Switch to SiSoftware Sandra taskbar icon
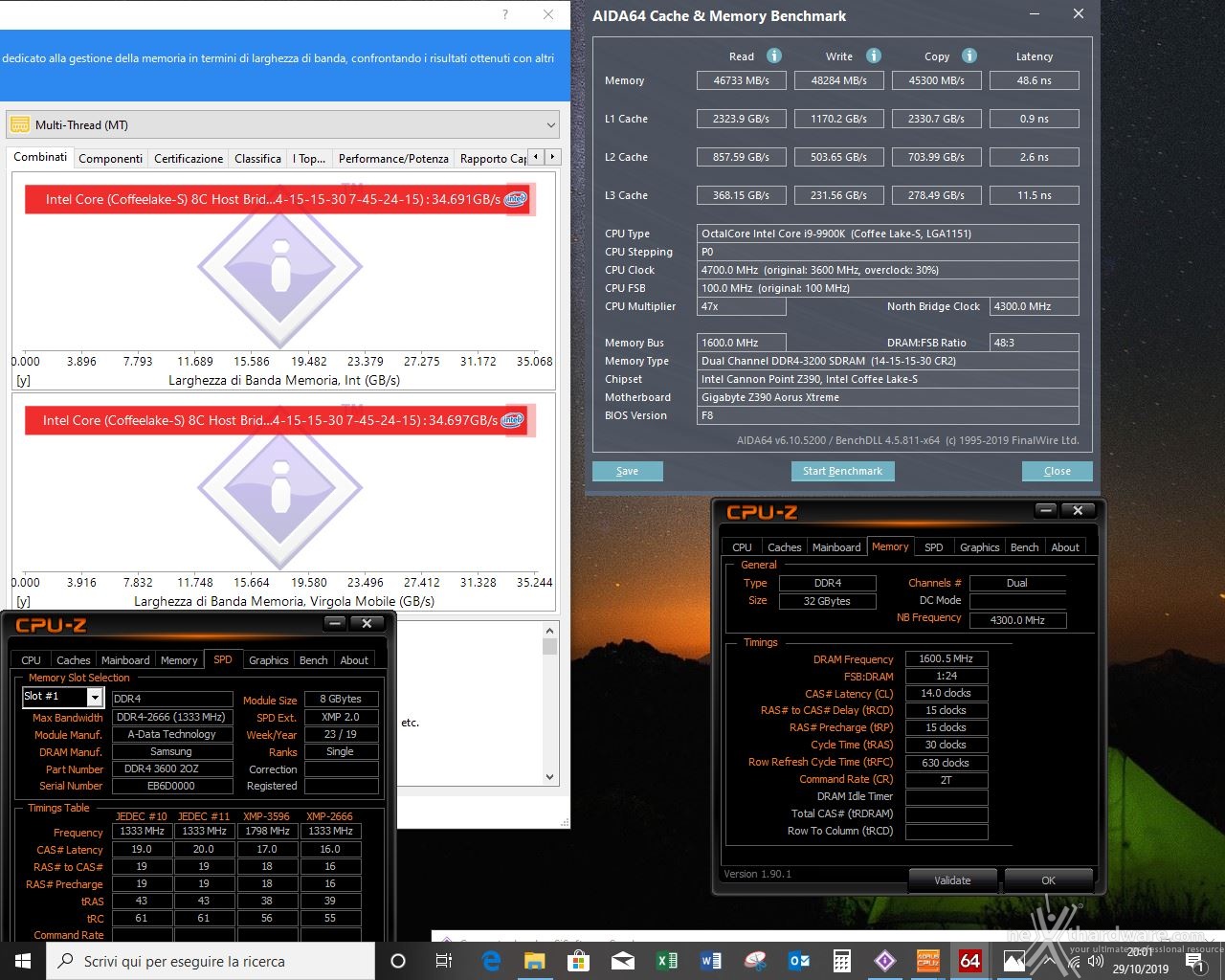The width and height of the screenshot is (1225, 980). click(x=885, y=961)
